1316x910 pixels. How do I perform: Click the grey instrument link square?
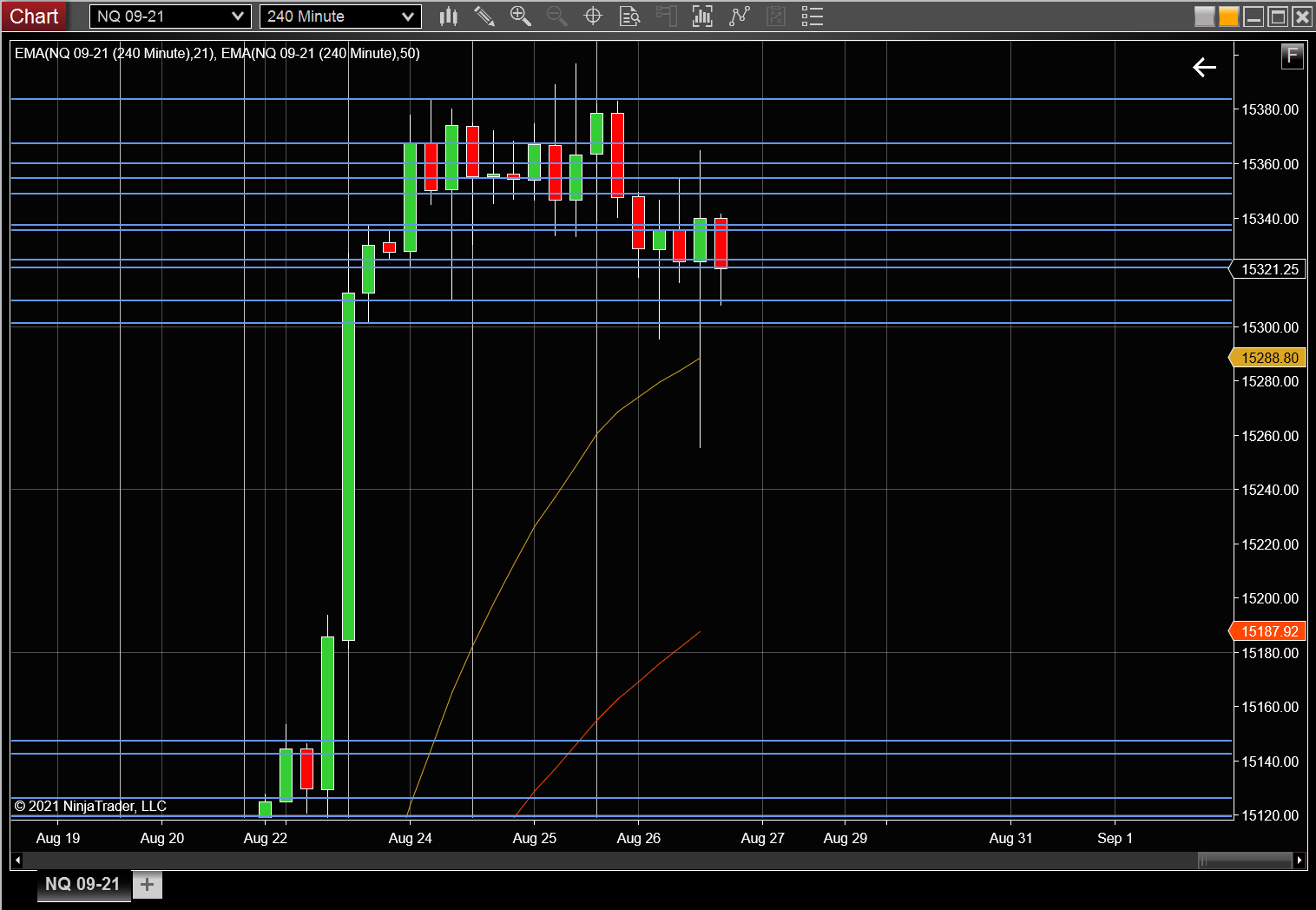point(1204,16)
